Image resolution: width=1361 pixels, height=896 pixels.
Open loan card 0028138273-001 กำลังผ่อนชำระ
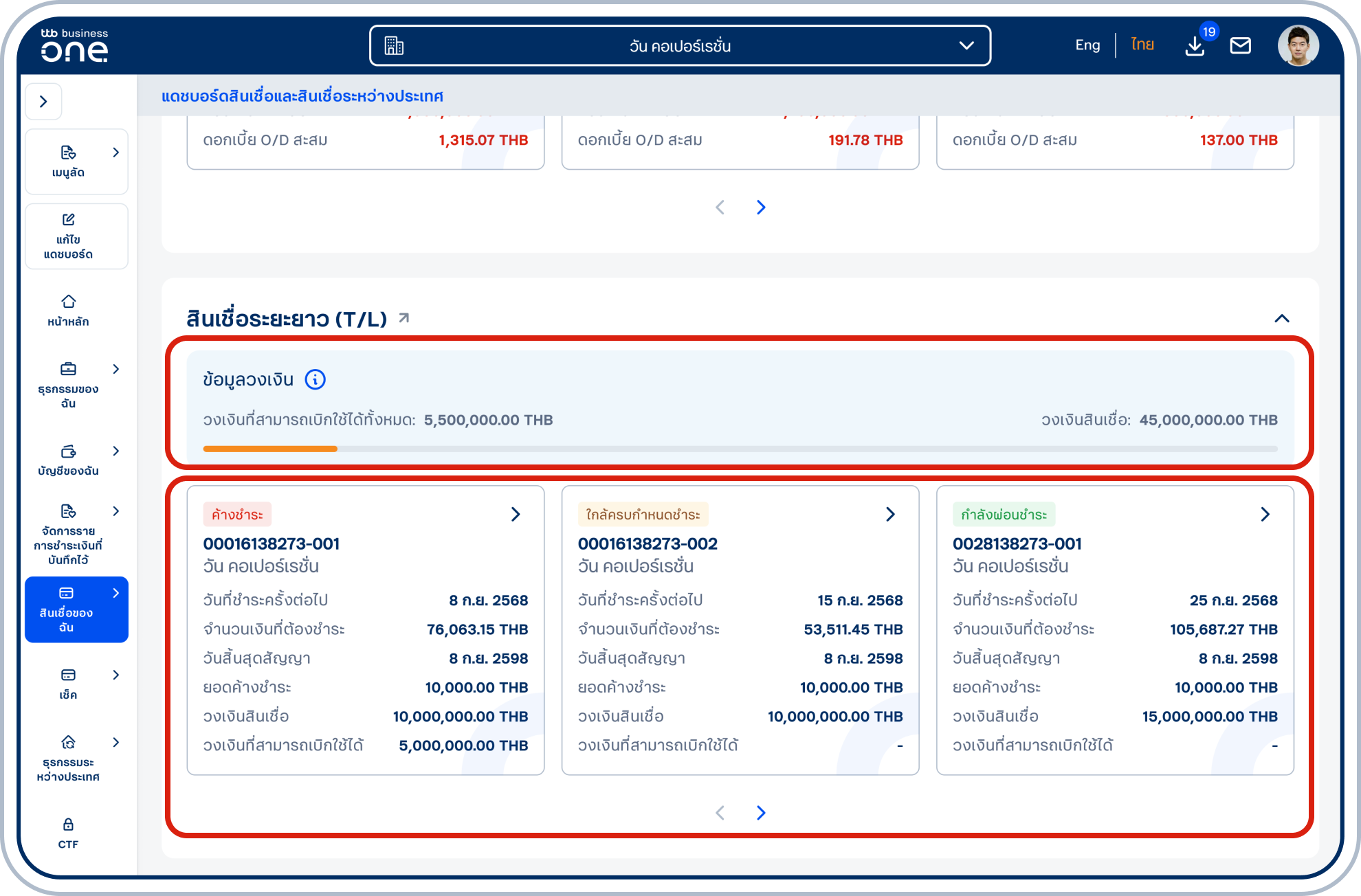[1265, 514]
